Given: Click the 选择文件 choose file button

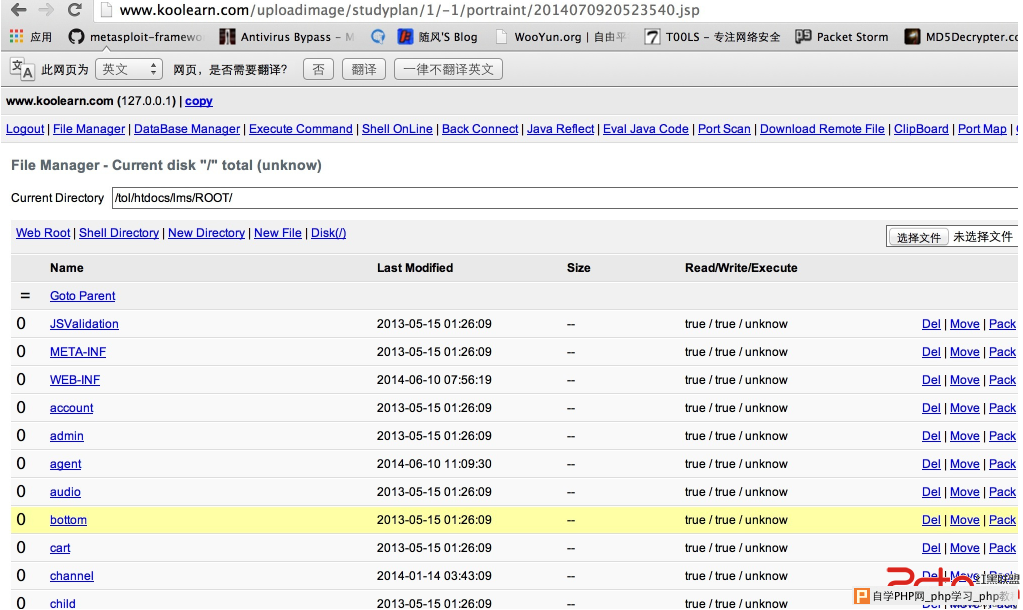Looking at the screenshot, I should pos(918,237).
